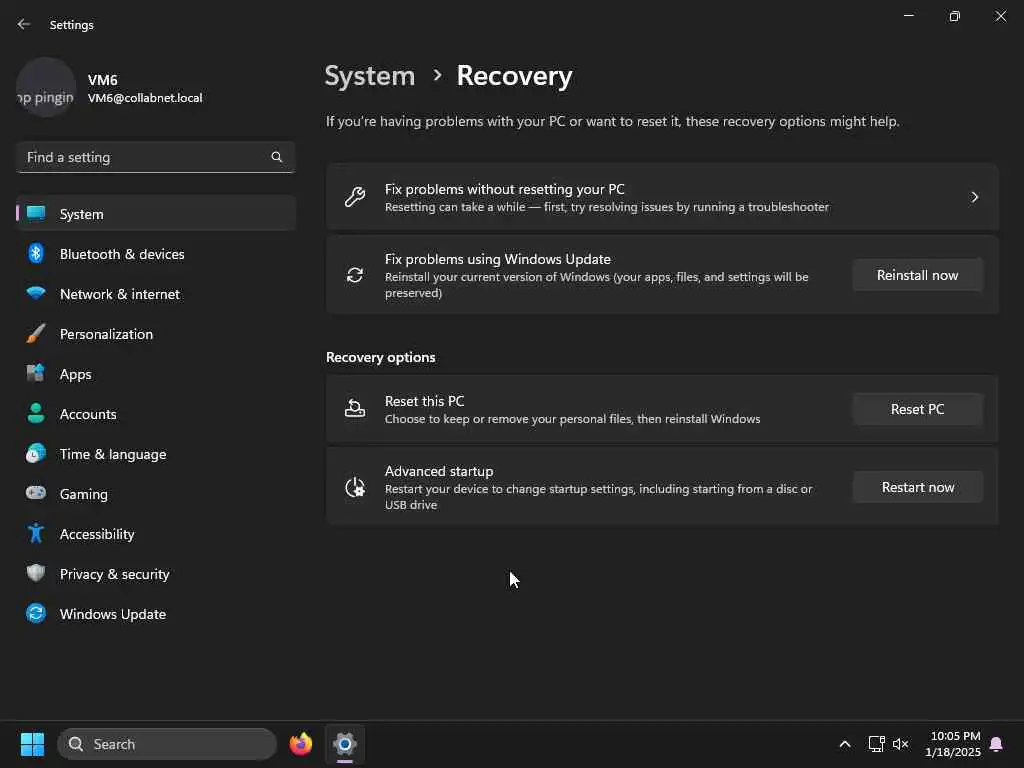Select Accounts in the sidebar
The height and width of the screenshot is (768, 1024).
[x=155, y=414]
